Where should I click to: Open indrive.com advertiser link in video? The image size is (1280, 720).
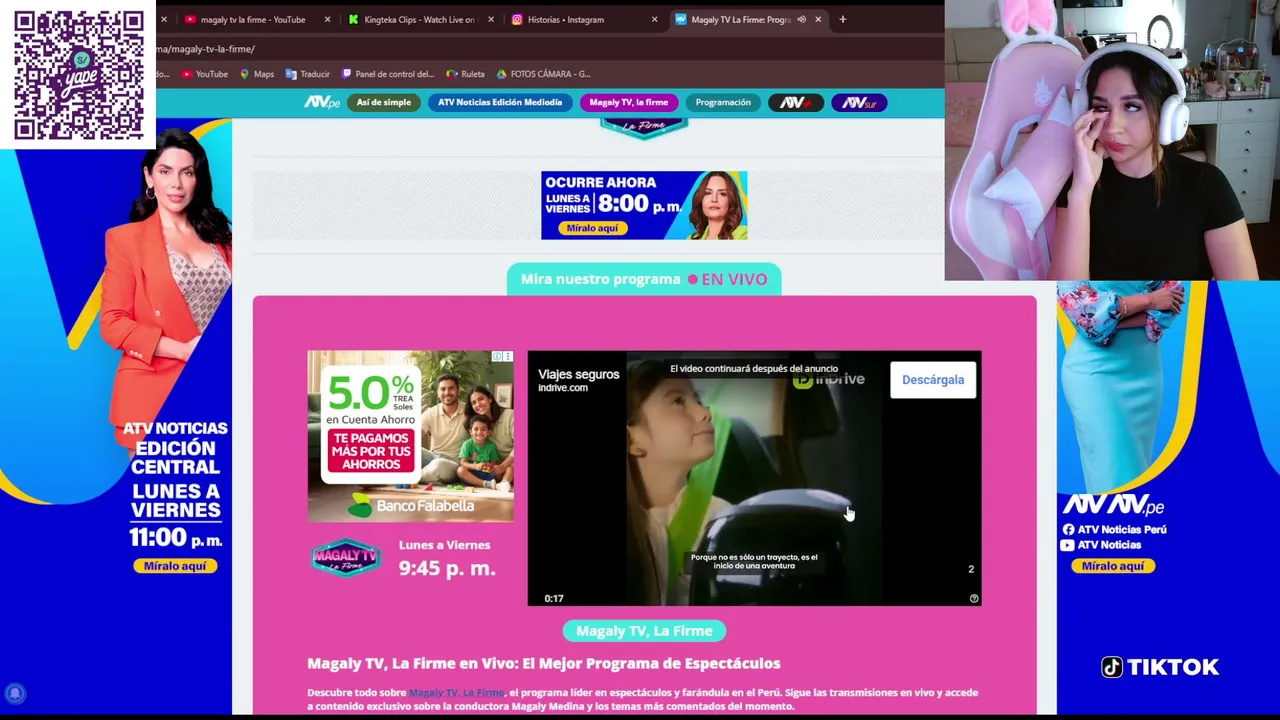[563, 388]
